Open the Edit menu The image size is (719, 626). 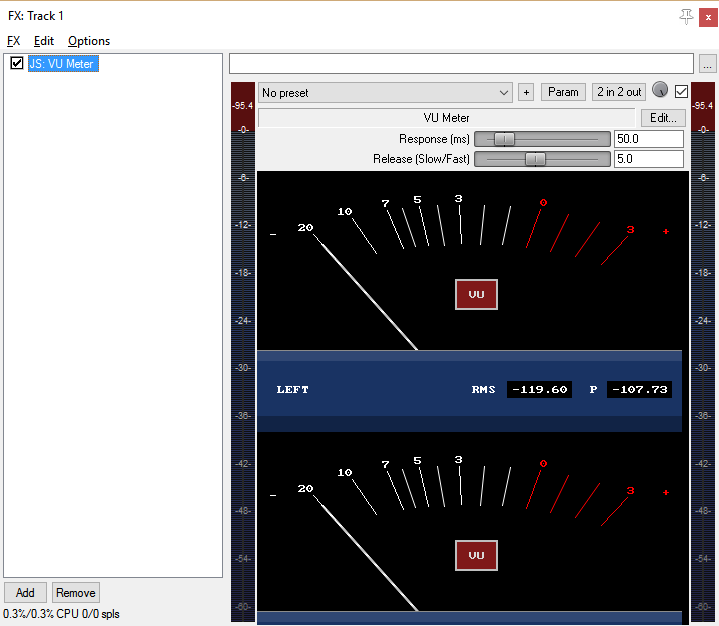(x=44, y=41)
